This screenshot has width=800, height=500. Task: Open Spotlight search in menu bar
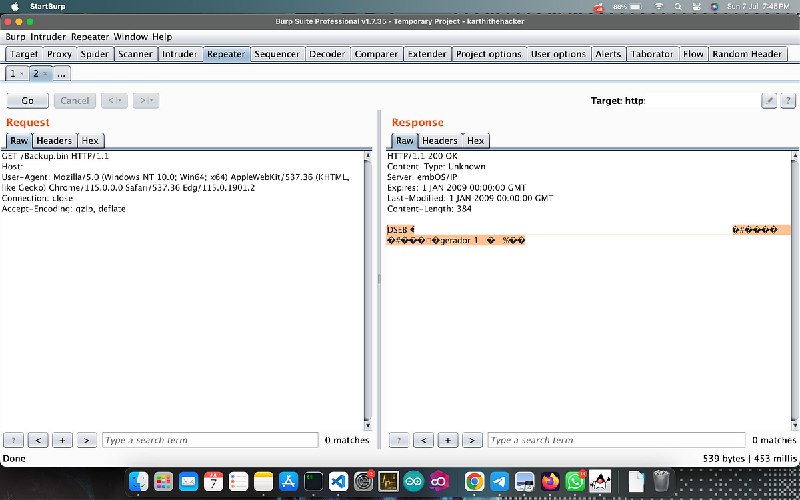tap(678, 7)
